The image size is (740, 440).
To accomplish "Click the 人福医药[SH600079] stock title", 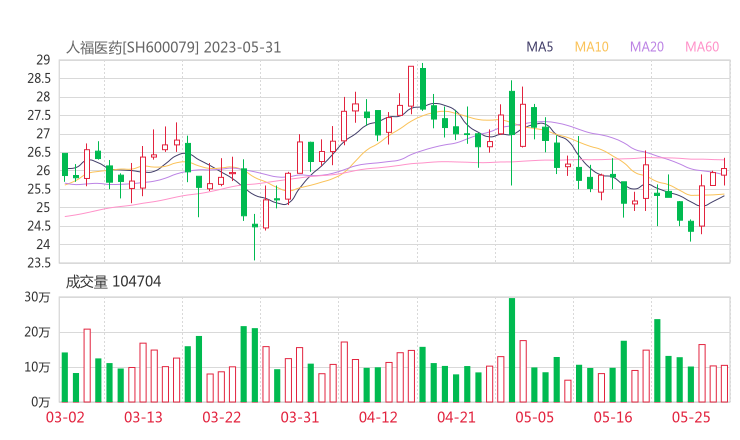I will [132, 47].
